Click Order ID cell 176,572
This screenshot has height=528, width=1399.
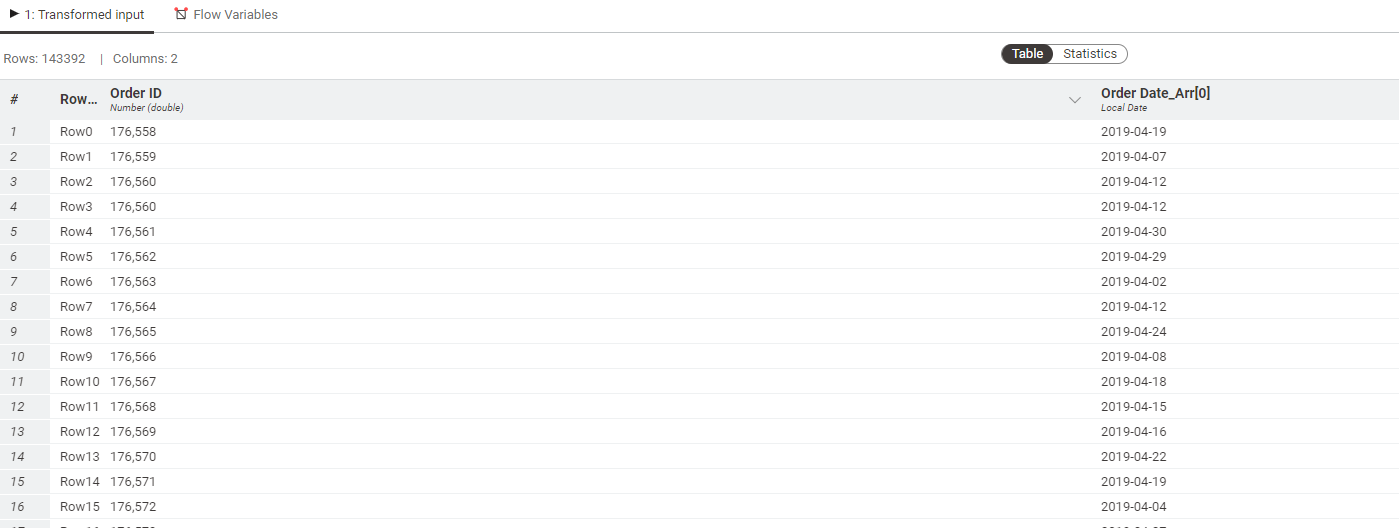(x=133, y=507)
